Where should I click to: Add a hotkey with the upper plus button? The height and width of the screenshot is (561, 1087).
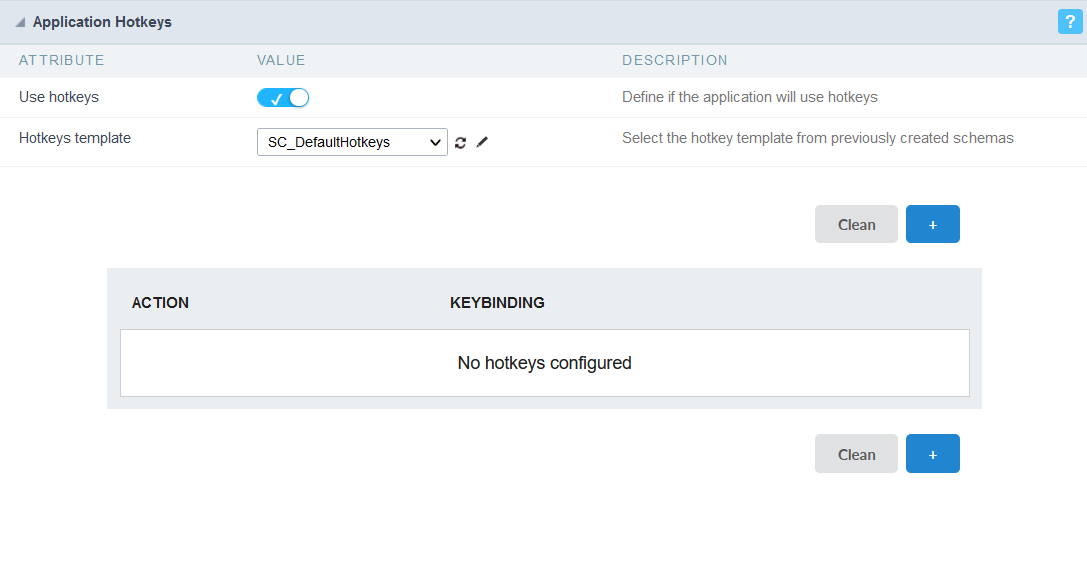pyautogui.click(x=932, y=224)
